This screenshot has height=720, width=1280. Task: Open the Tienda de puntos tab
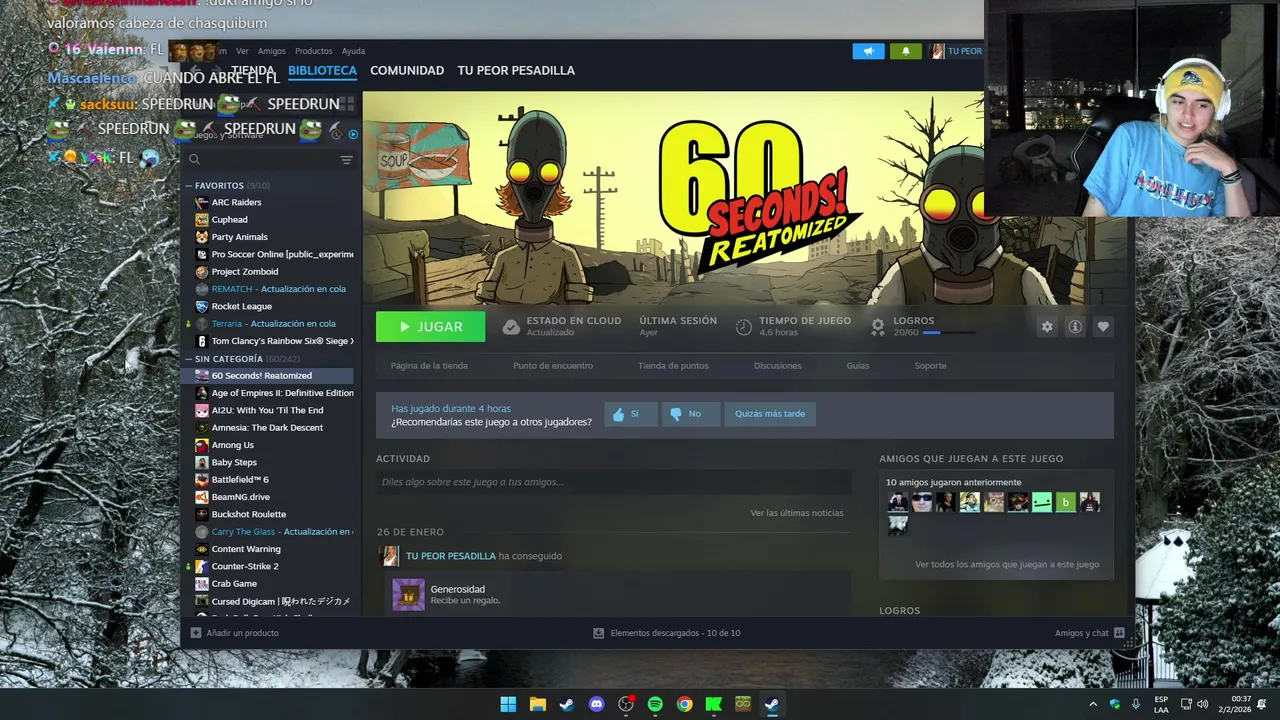coord(673,366)
